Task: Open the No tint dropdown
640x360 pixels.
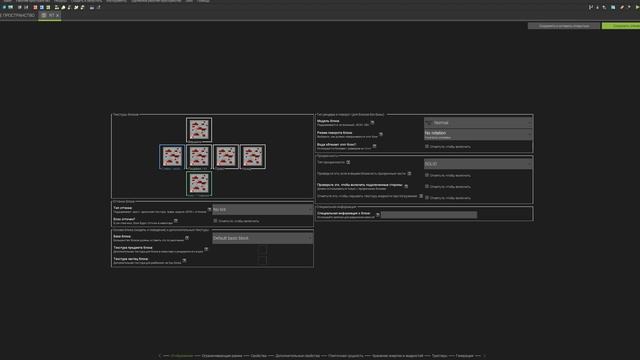Action: pos(262,209)
